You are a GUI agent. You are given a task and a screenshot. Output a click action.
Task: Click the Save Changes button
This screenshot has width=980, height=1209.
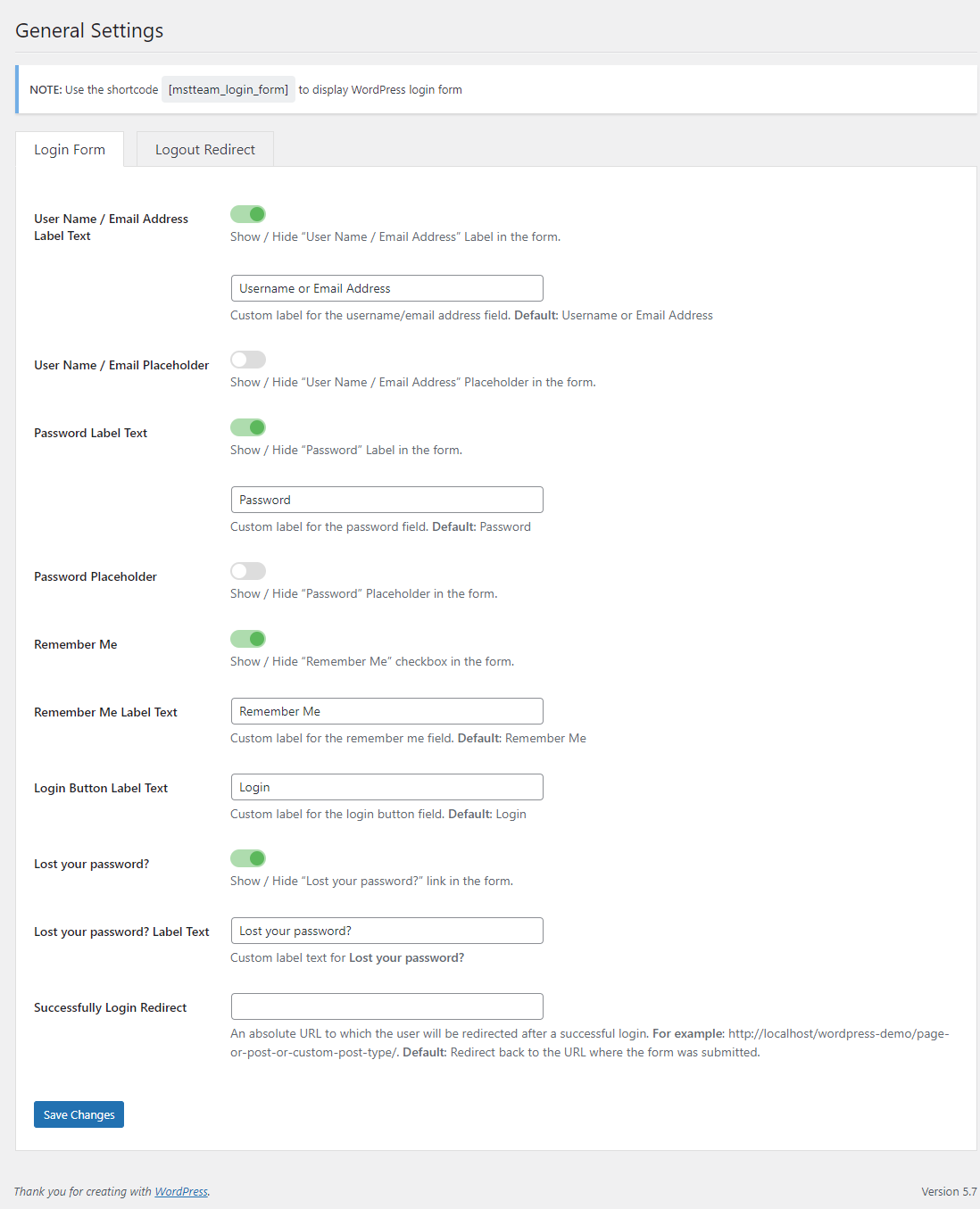pyautogui.click(x=79, y=1114)
